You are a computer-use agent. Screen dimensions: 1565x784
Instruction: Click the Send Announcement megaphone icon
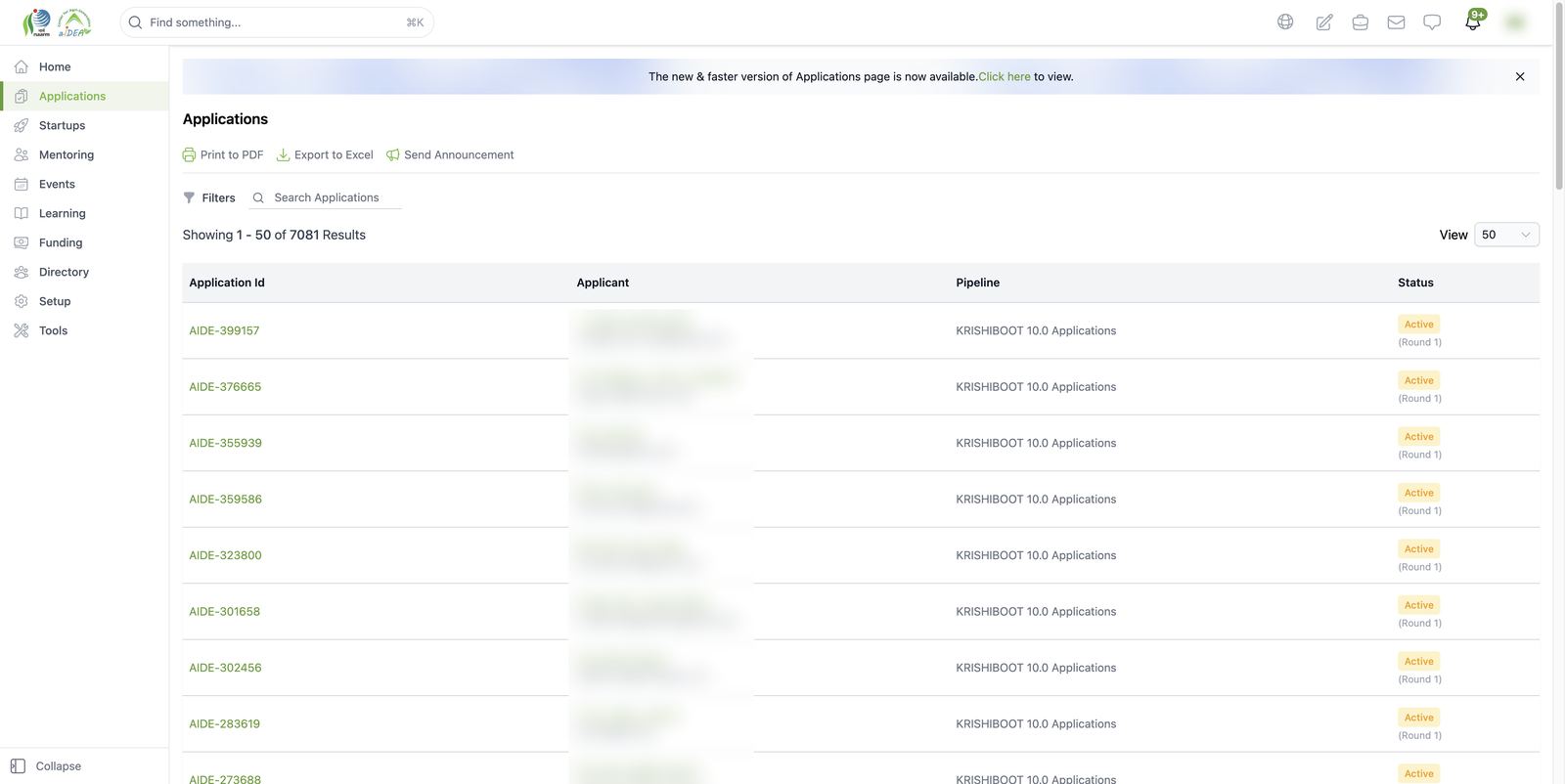393,154
